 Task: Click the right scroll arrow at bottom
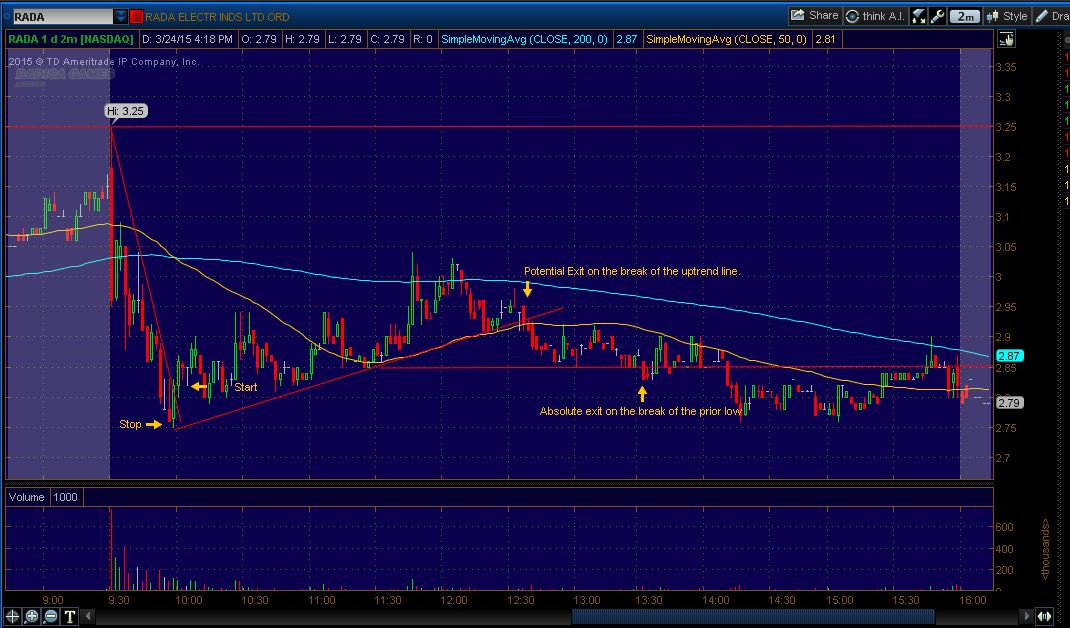[x=1025, y=616]
